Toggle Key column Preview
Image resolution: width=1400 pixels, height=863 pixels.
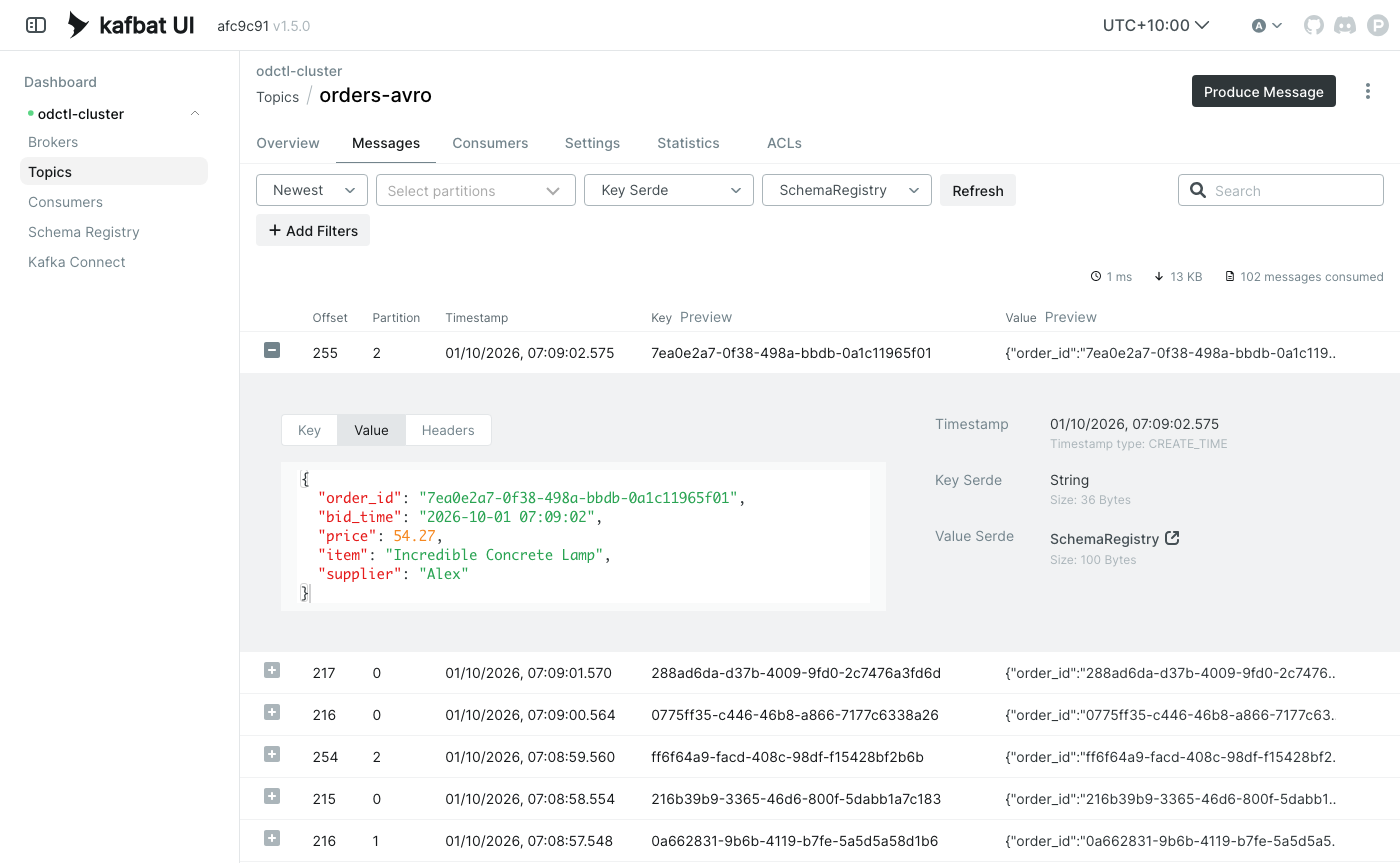[x=706, y=317]
